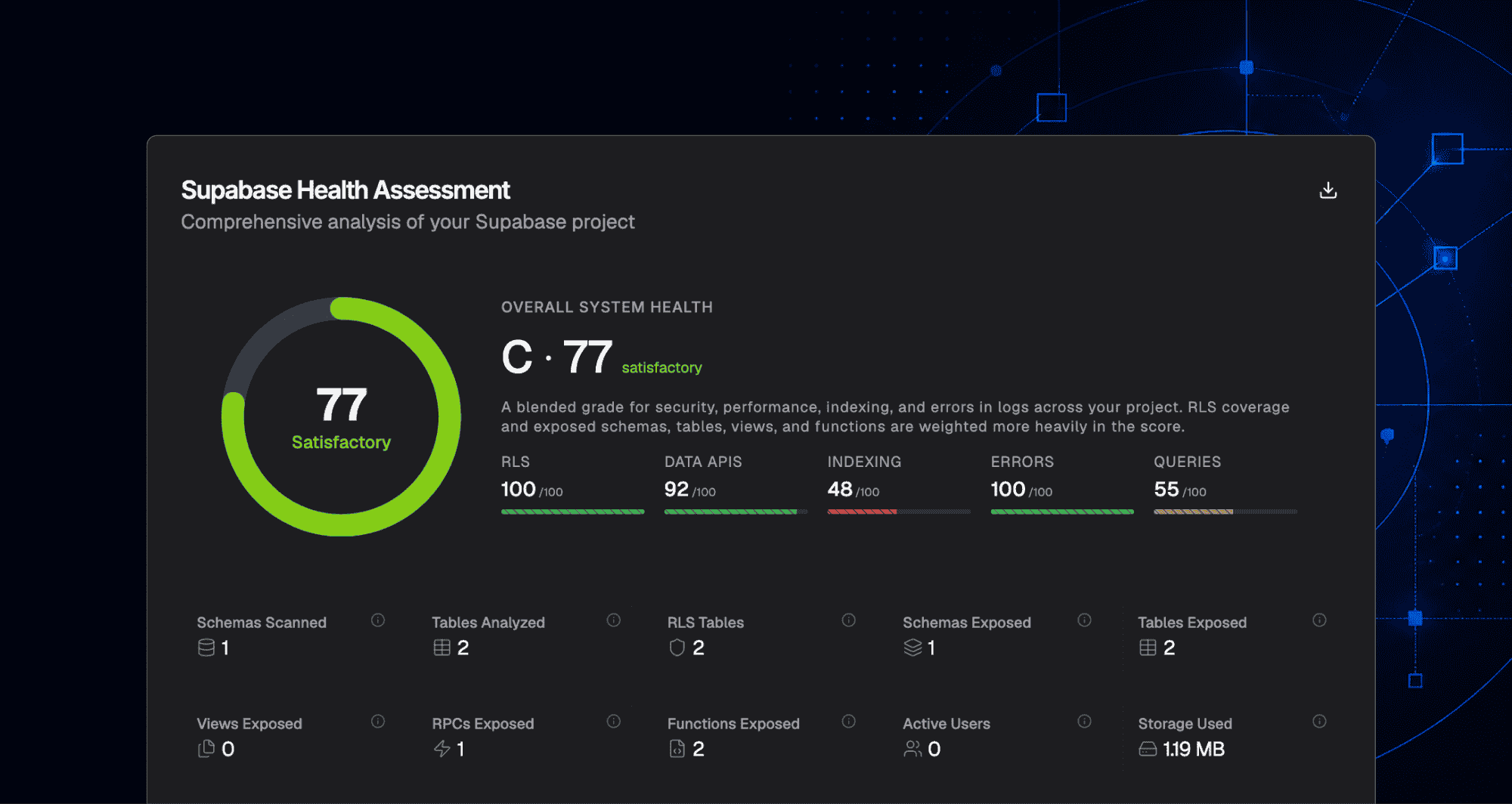The width and height of the screenshot is (1512, 804).
Task: Click the 'RLS Tables' label
Action: point(705,623)
